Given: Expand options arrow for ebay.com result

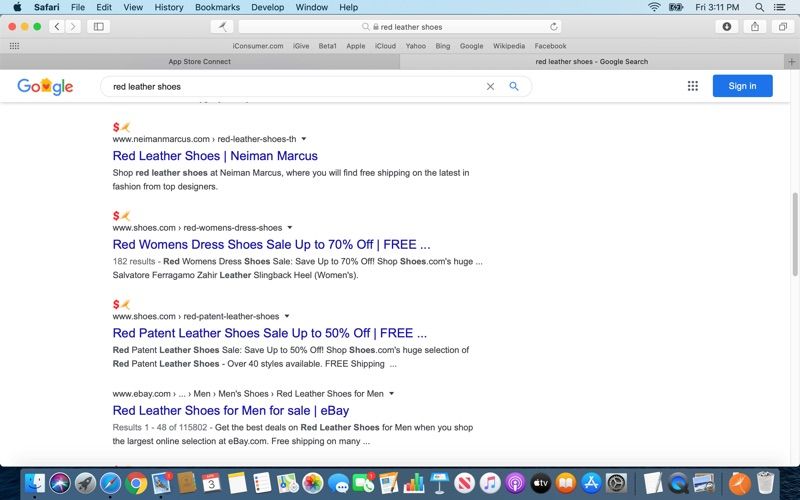Looking at the screenshot, I should pos(391,394).
